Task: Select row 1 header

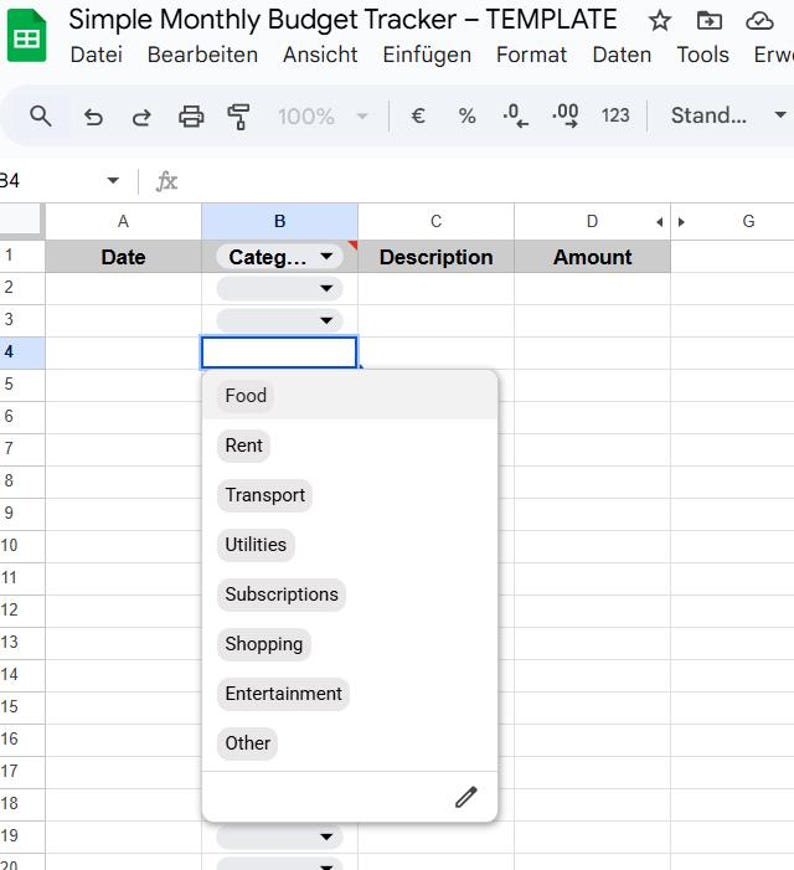Action: tap(22, 256)
